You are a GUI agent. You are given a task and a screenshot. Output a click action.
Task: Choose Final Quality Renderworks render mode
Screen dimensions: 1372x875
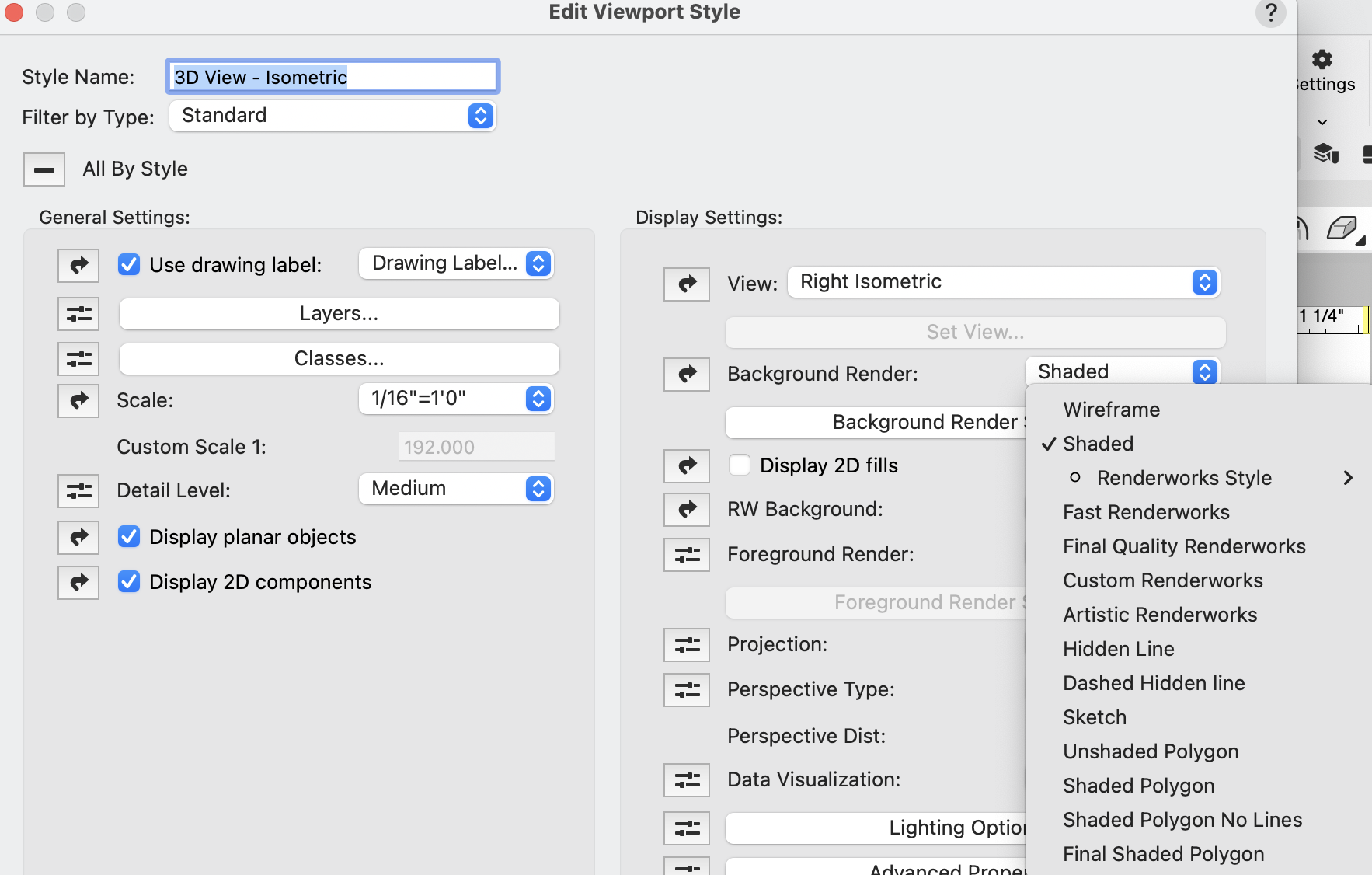click(1183, 546)
